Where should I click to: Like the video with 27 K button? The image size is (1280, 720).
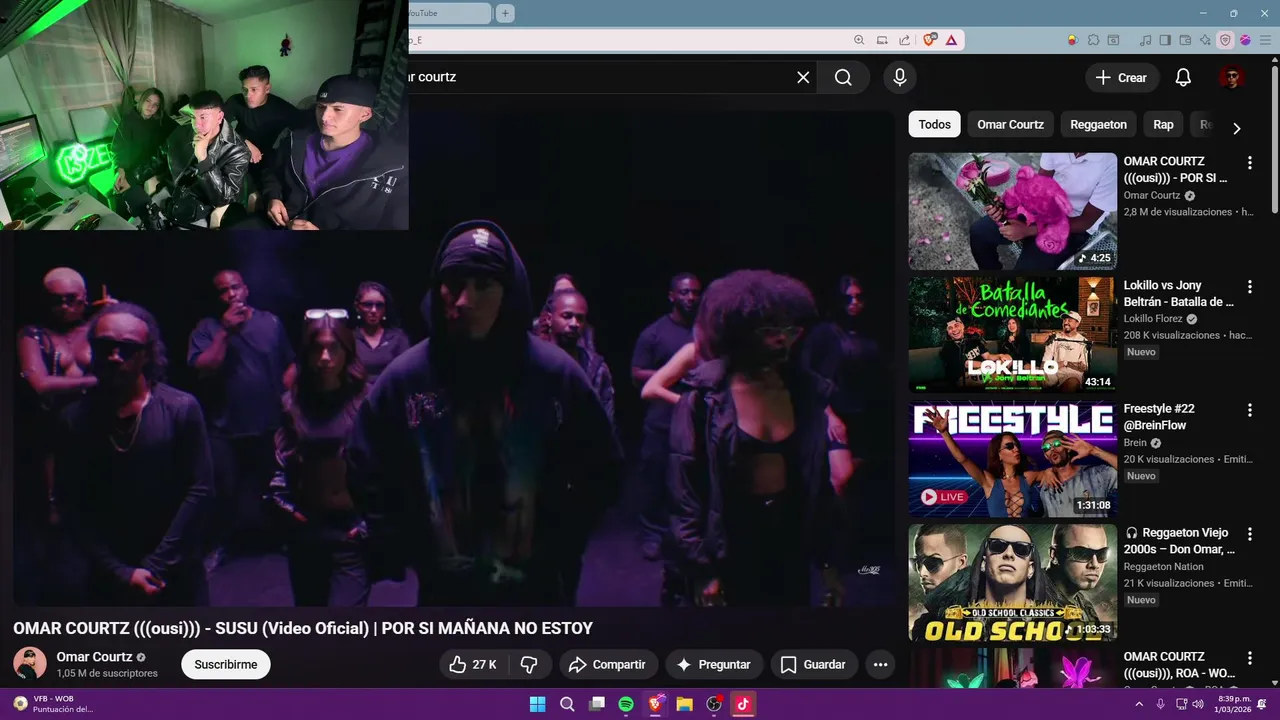tap(473, 664)
